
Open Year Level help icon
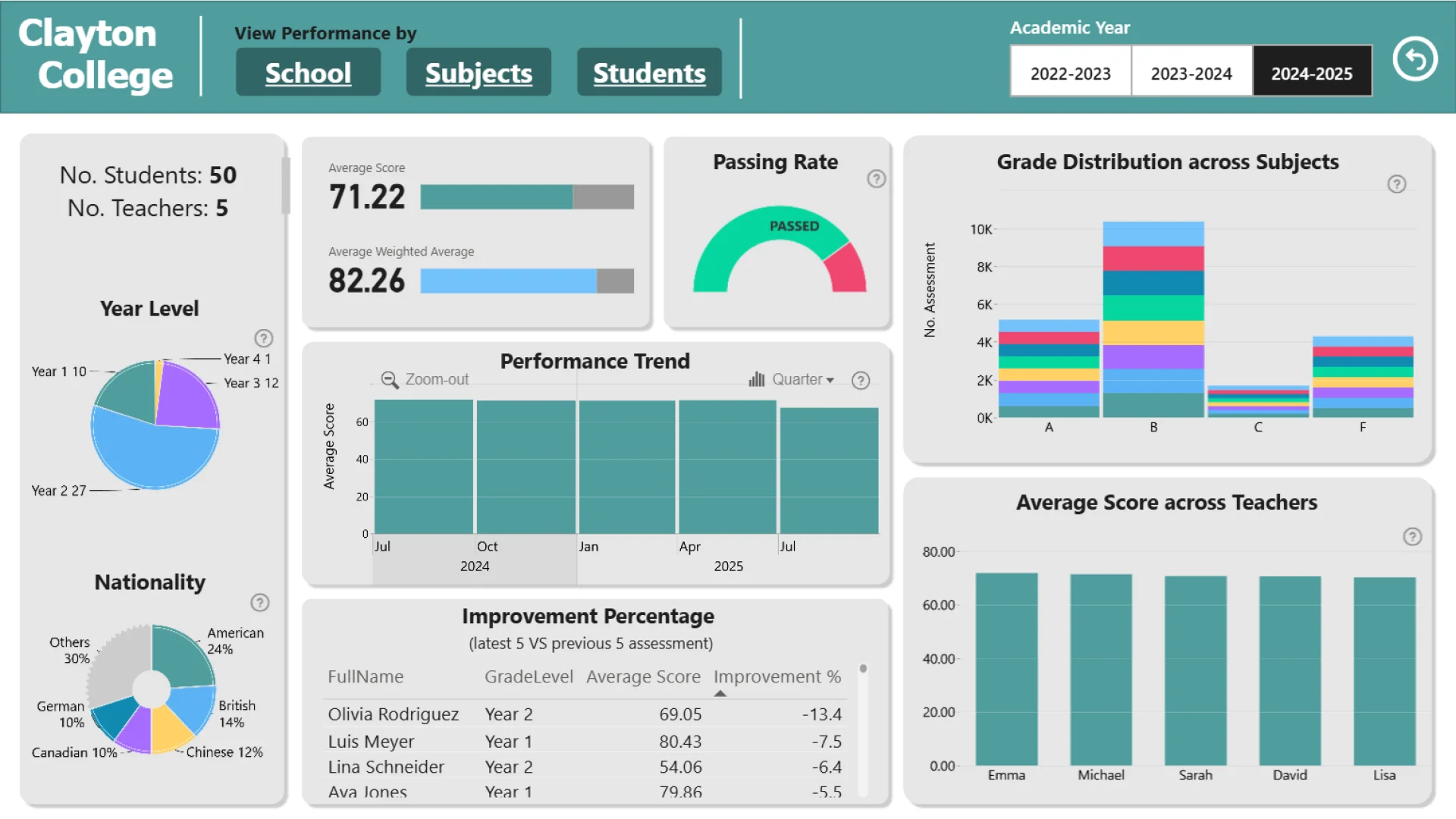[x=263, y=338]
